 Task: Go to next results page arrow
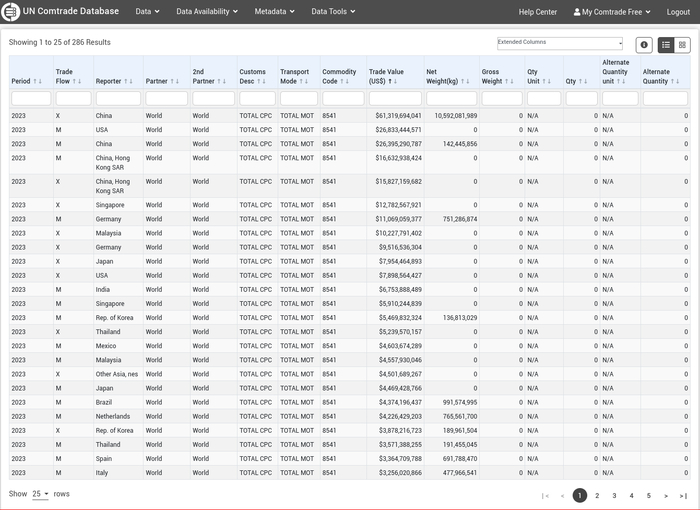666,495
